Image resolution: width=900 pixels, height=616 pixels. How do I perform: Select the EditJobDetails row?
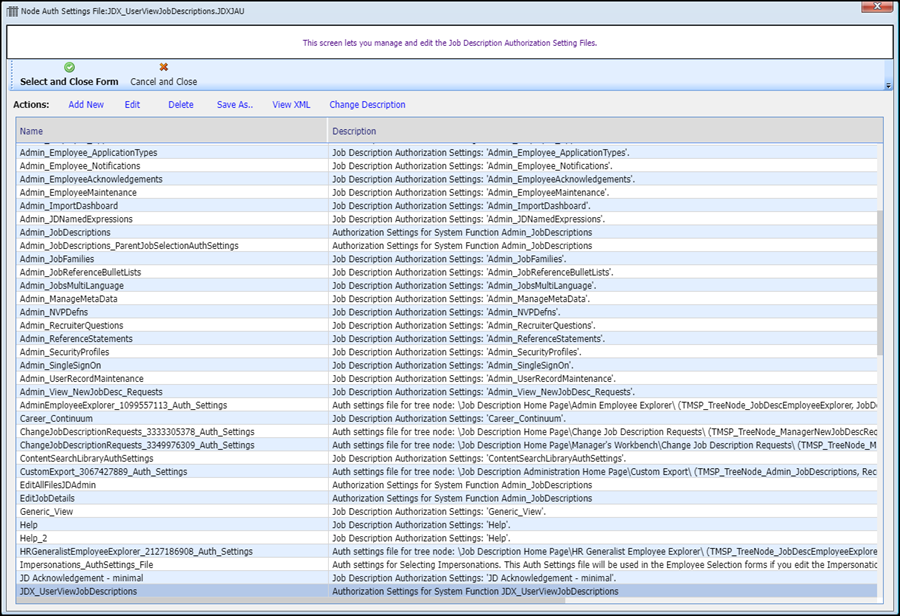[447, 498]
